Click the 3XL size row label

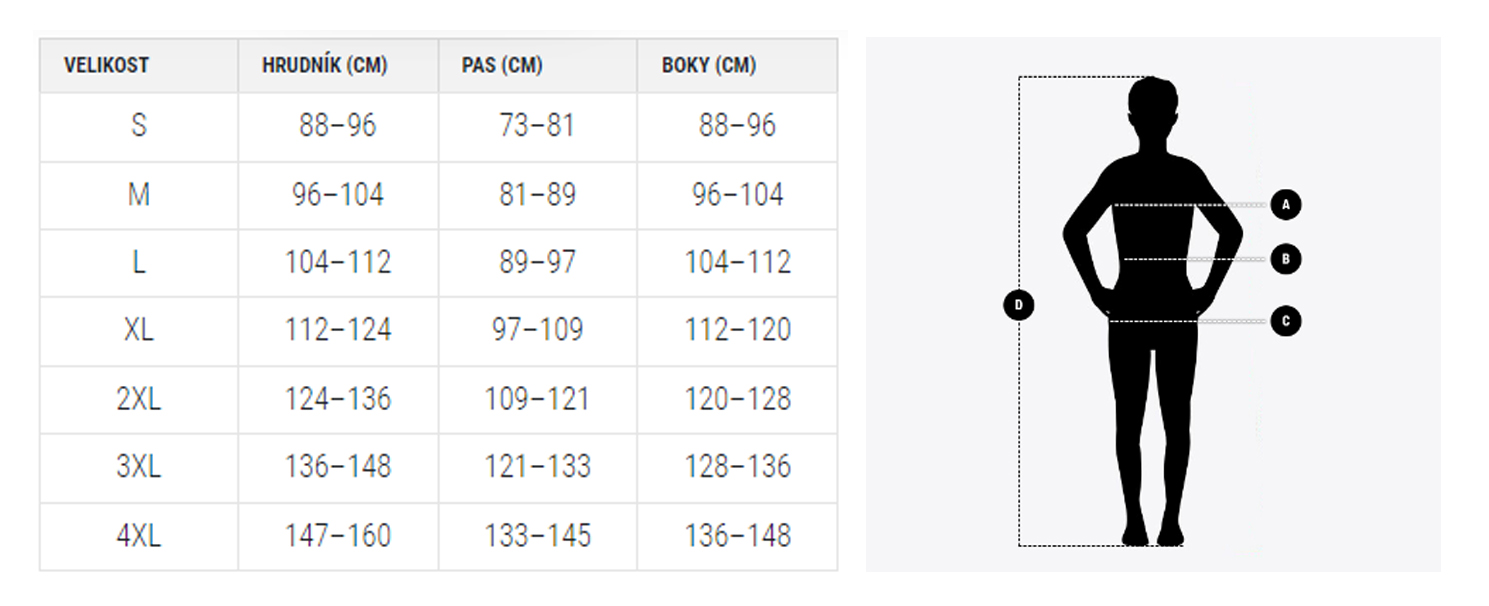139,466
